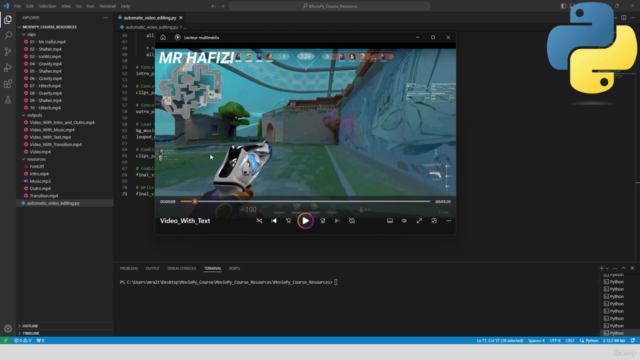Open the terminal launch profile dropdown arrow

click(x=607, y=268)
